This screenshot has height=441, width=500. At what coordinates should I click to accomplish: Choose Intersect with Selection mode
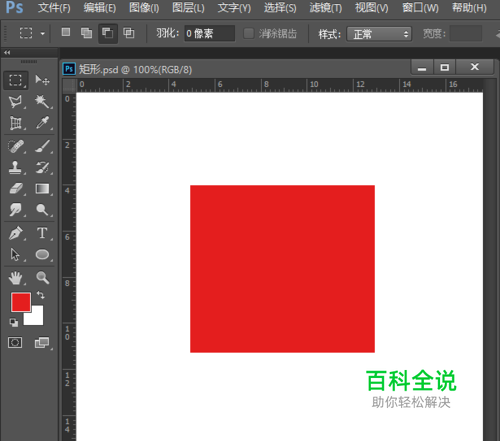(x=129, y=33)
